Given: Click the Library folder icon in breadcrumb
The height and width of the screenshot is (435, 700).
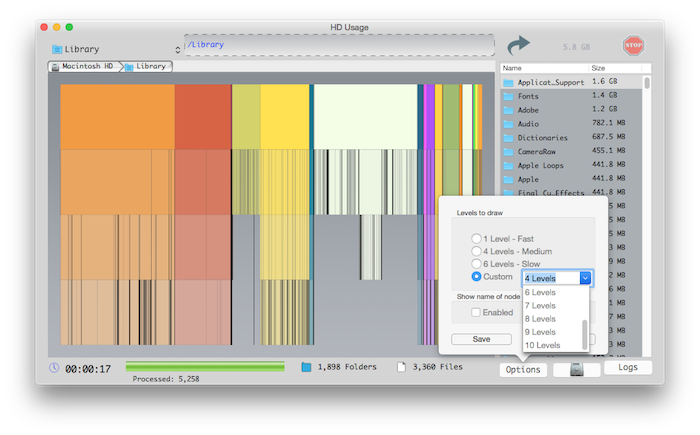Looking at the screenshot, I should click(x=129, y=67).
